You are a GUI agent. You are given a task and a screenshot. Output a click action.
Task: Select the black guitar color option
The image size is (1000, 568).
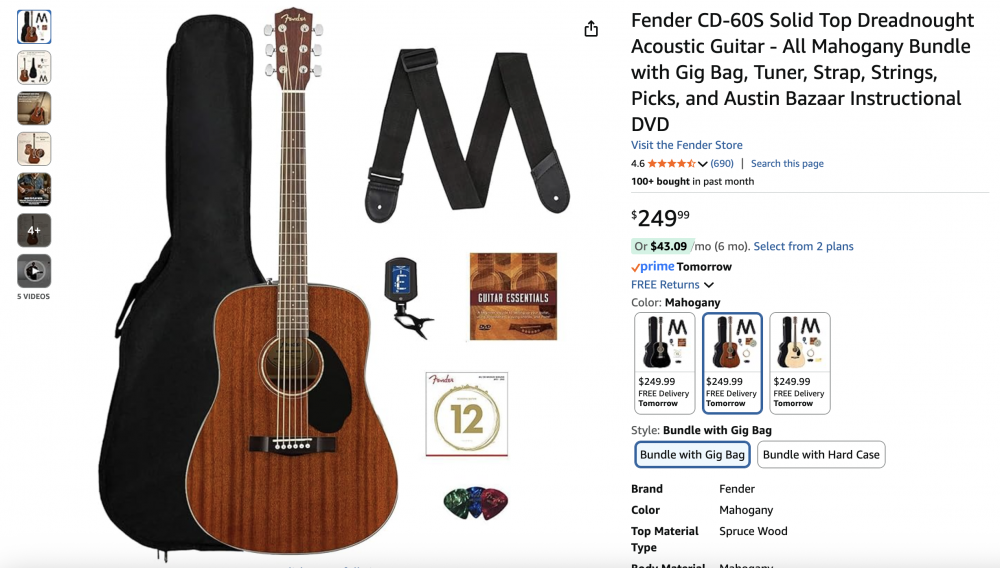click(x=665, y=363)
